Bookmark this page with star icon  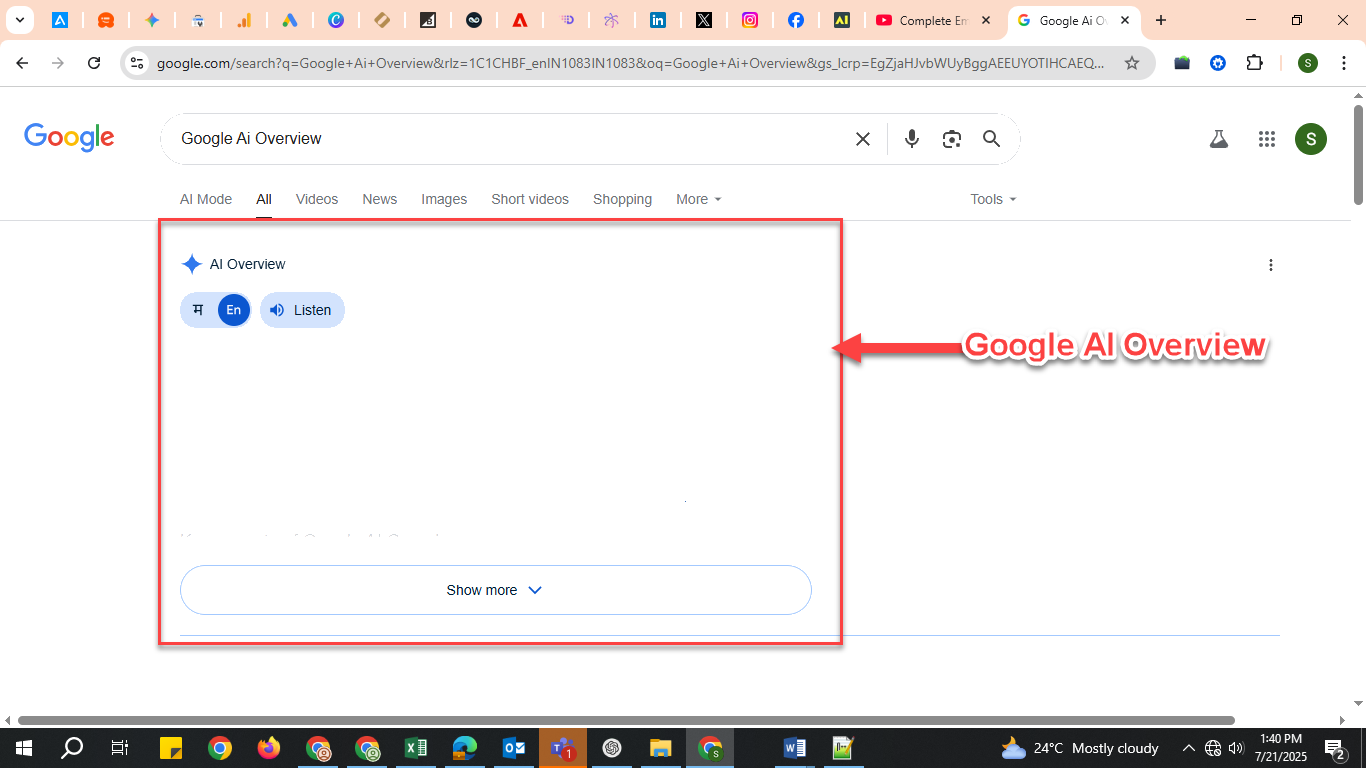click(x=1132, y=63)
